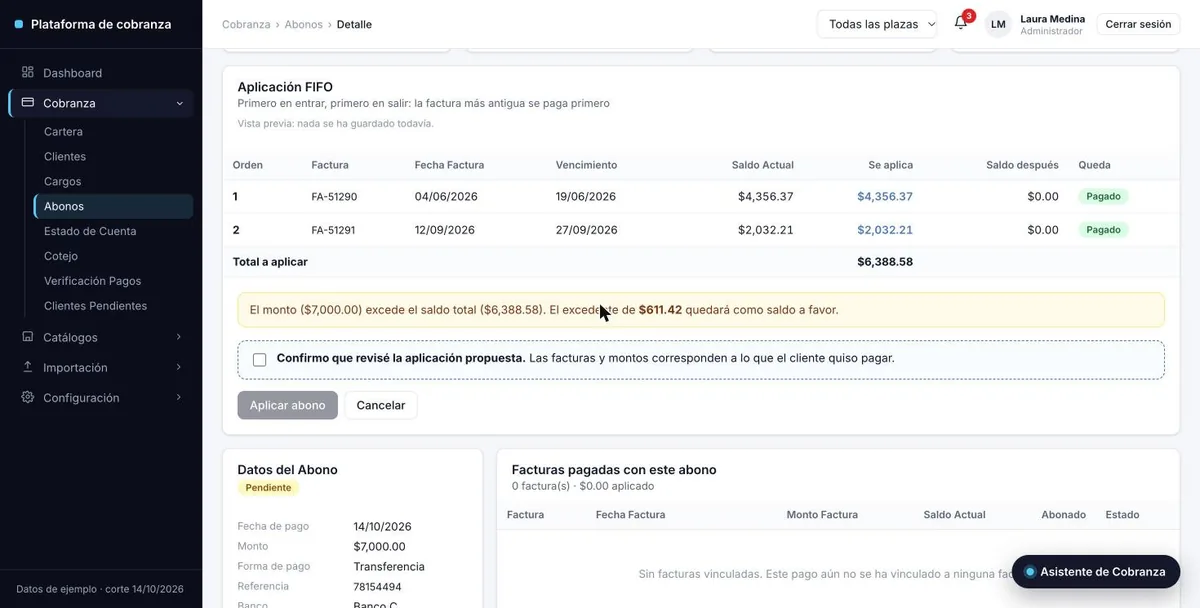Expand the Importación submenu chevron
The width and height of the screenshot is (1200, 608).
[x=179, y=367]
